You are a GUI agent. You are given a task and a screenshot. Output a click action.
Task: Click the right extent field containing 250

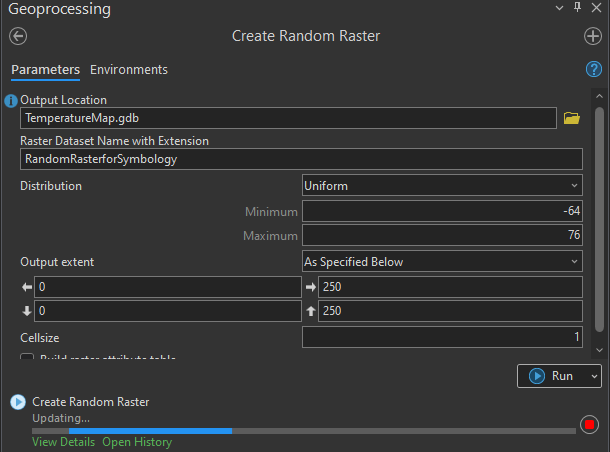450,287
